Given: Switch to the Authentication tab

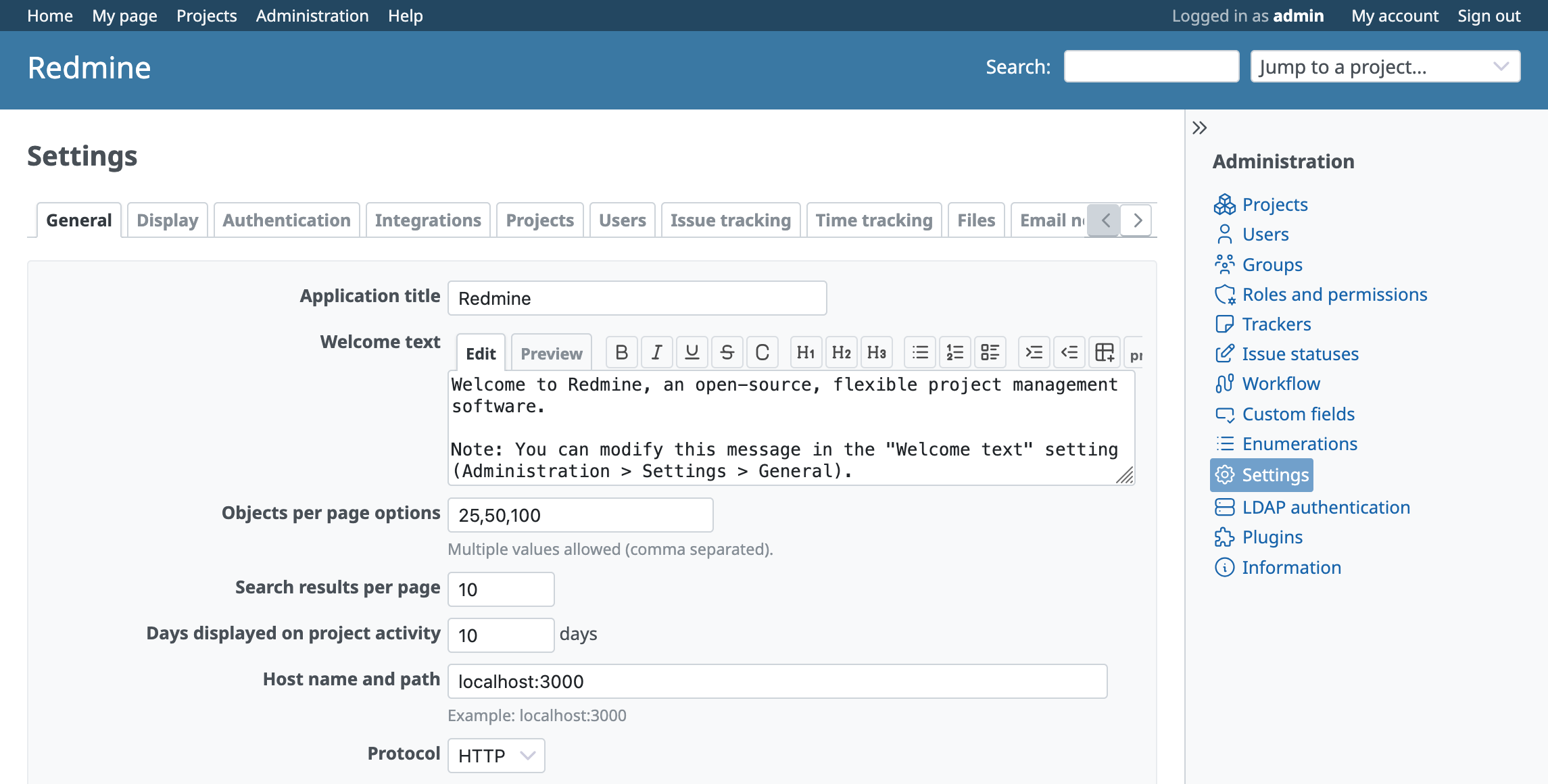Looking at the screenshot, I should [287, 220].
